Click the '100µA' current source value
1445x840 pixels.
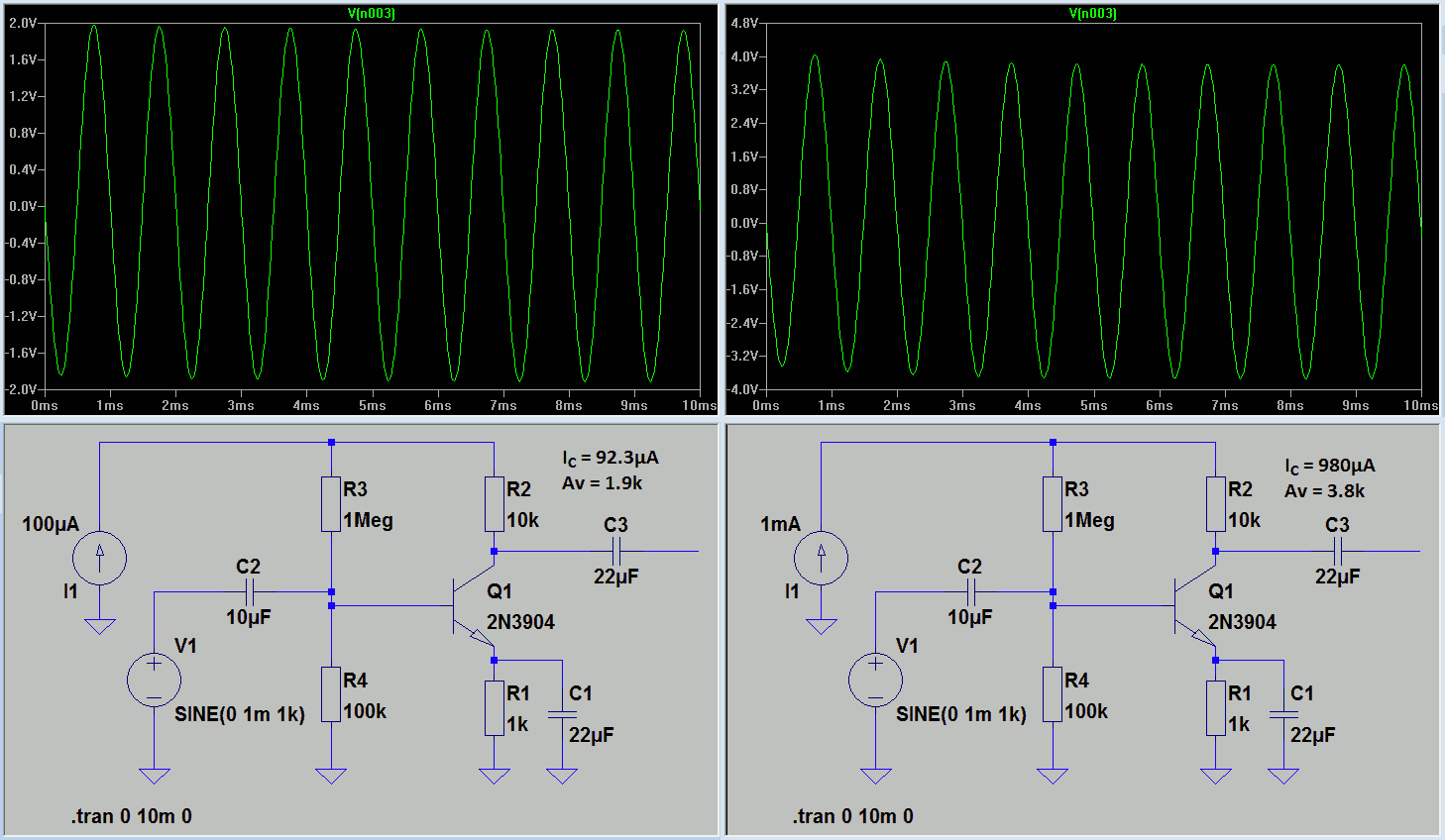coord(51,525)
